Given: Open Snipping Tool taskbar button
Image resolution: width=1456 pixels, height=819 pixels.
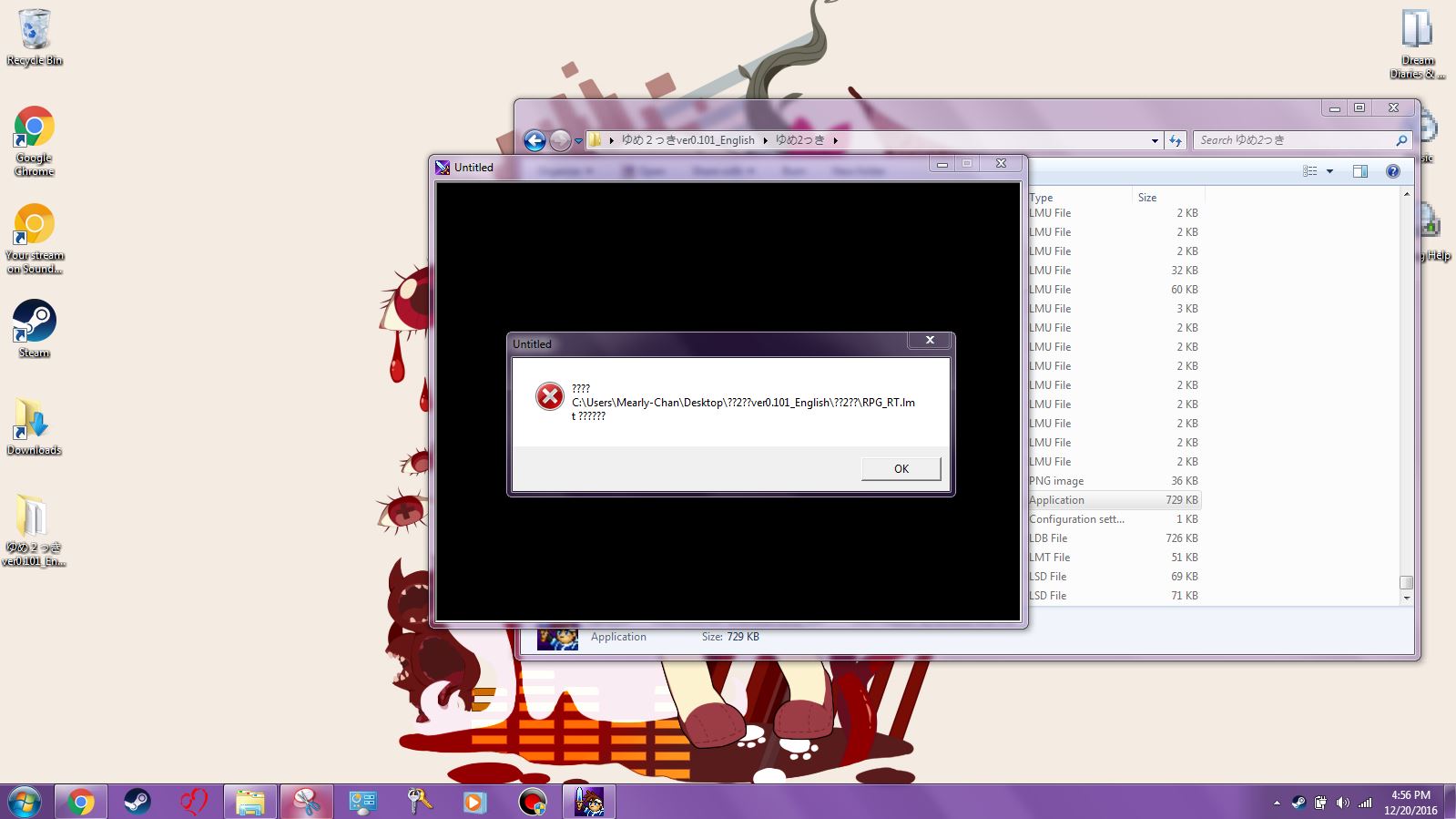Looking at the screenshot, I should [x=306, y=802].
